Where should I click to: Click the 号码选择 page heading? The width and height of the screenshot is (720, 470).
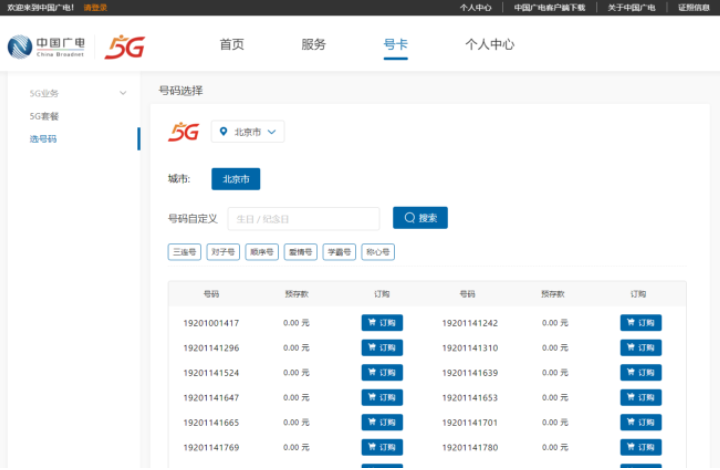click(x=180, y=90)
